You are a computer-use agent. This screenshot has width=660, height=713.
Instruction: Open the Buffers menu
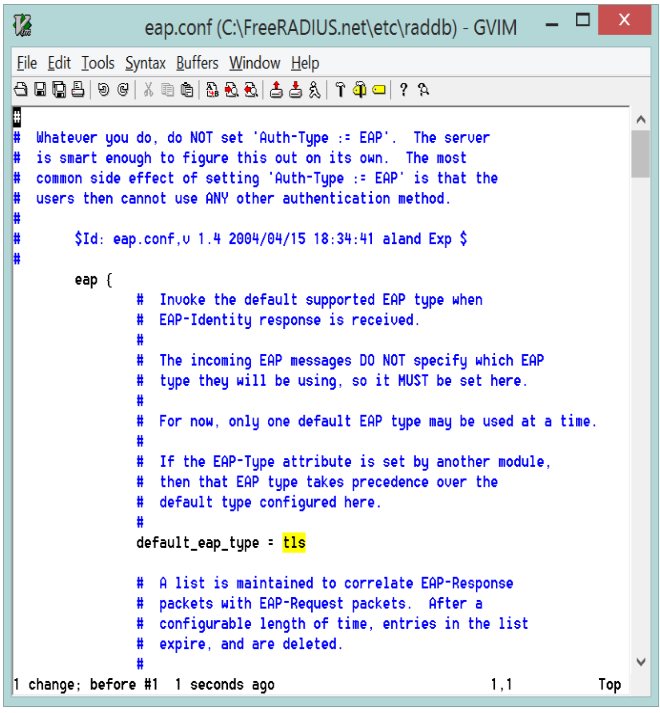[x=197, y=63]
